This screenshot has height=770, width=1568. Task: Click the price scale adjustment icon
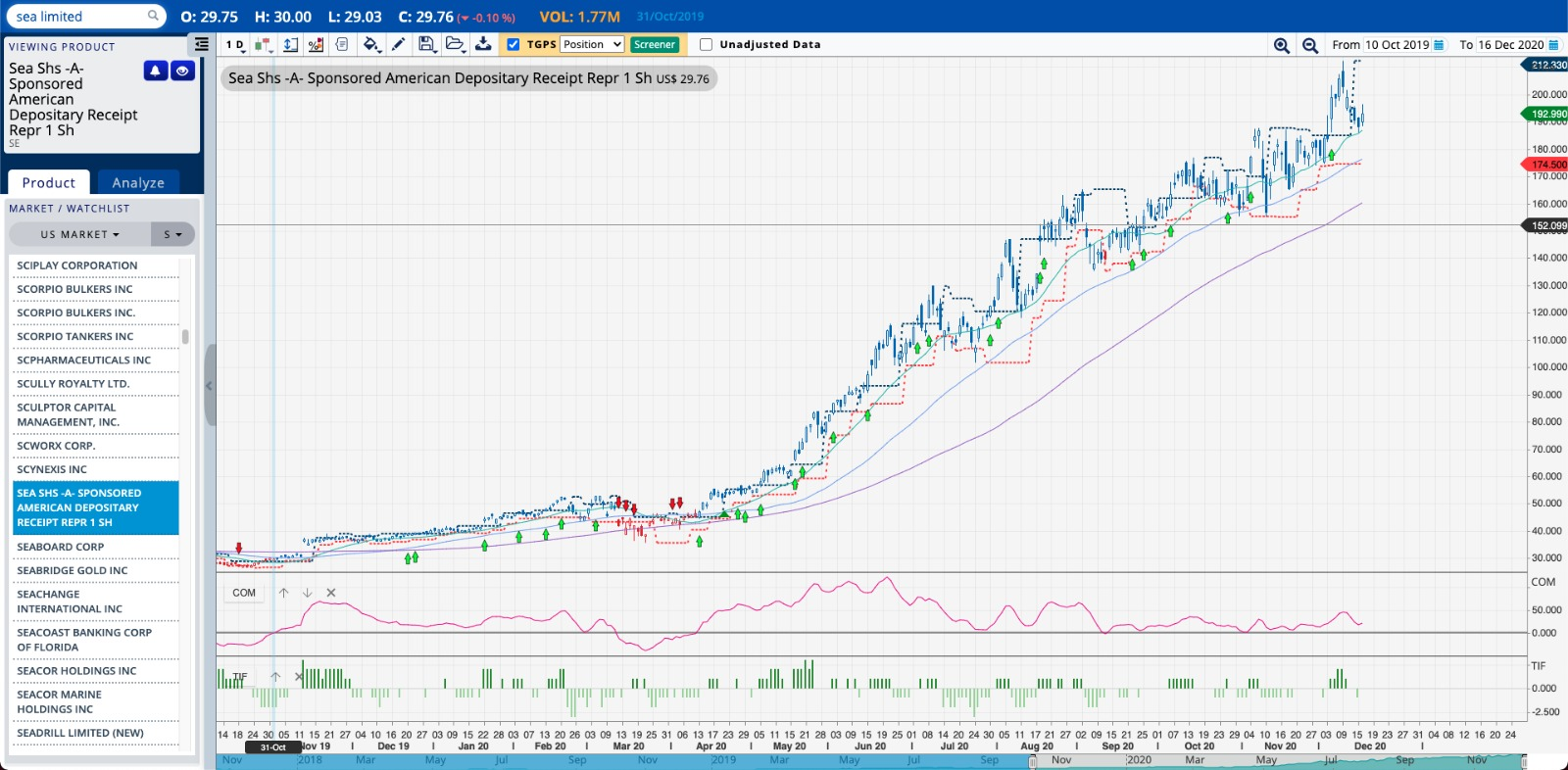[291, 44]
